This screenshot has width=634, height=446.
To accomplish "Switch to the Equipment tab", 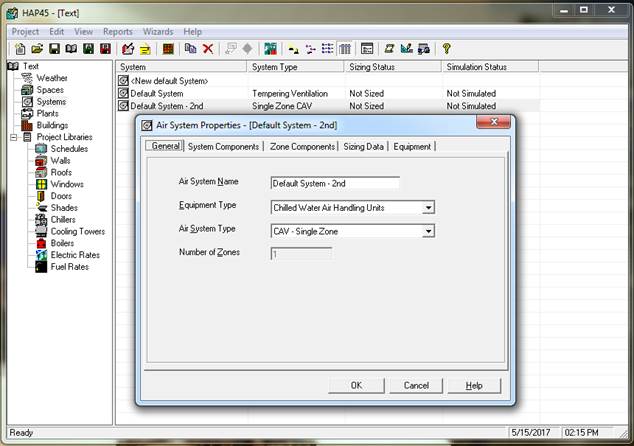I will 412,146.
